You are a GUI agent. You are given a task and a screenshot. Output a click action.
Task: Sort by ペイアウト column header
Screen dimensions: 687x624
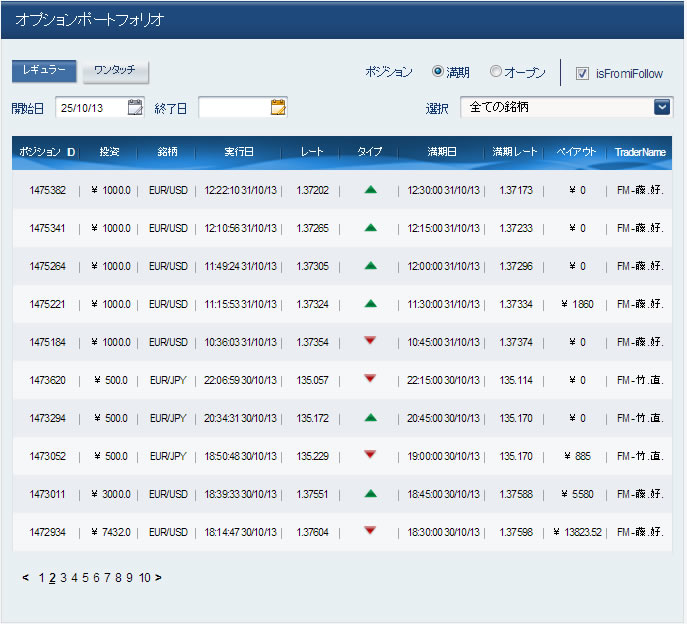576,152
